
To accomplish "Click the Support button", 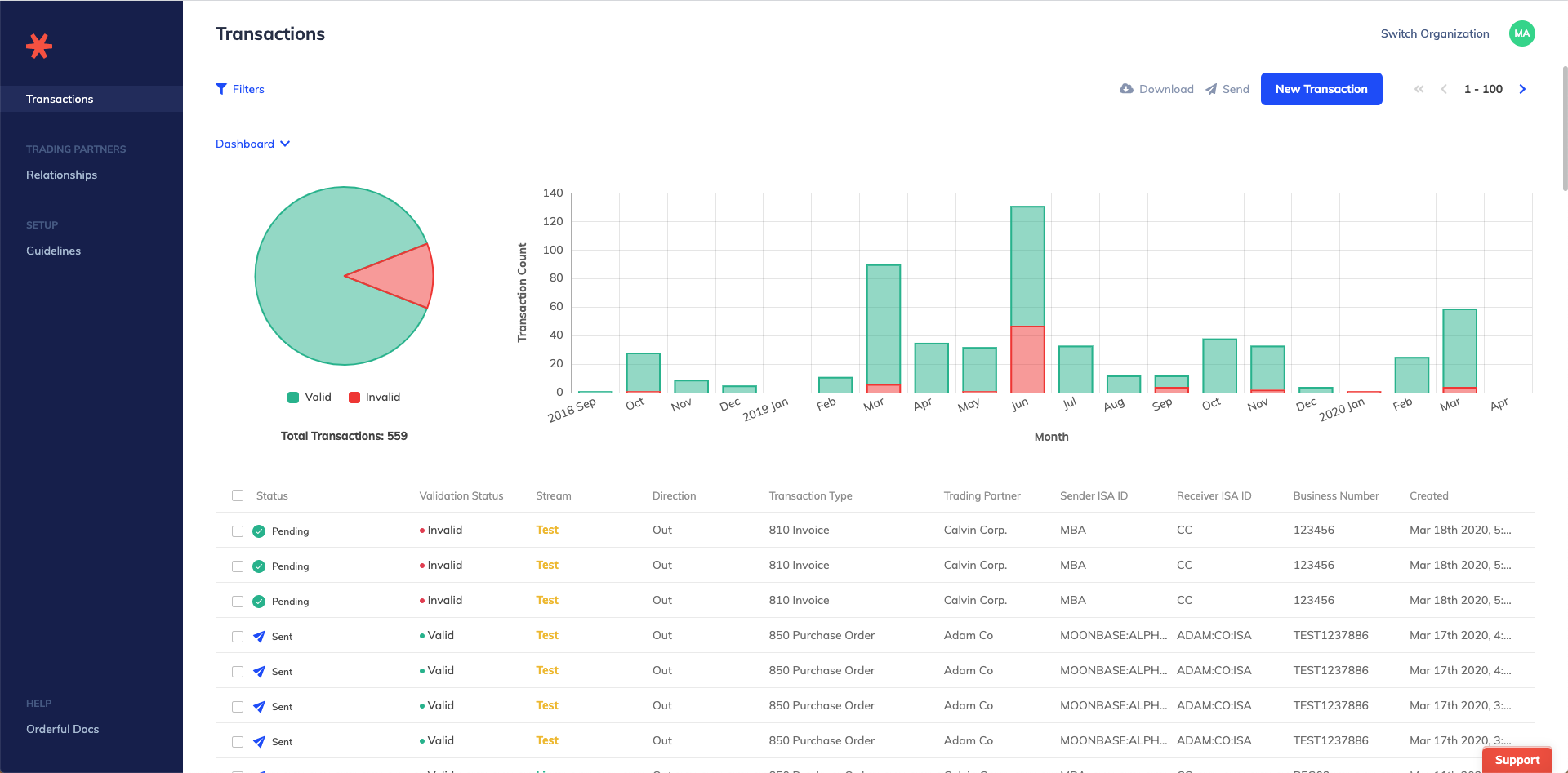I will [x=1517, y=760].
